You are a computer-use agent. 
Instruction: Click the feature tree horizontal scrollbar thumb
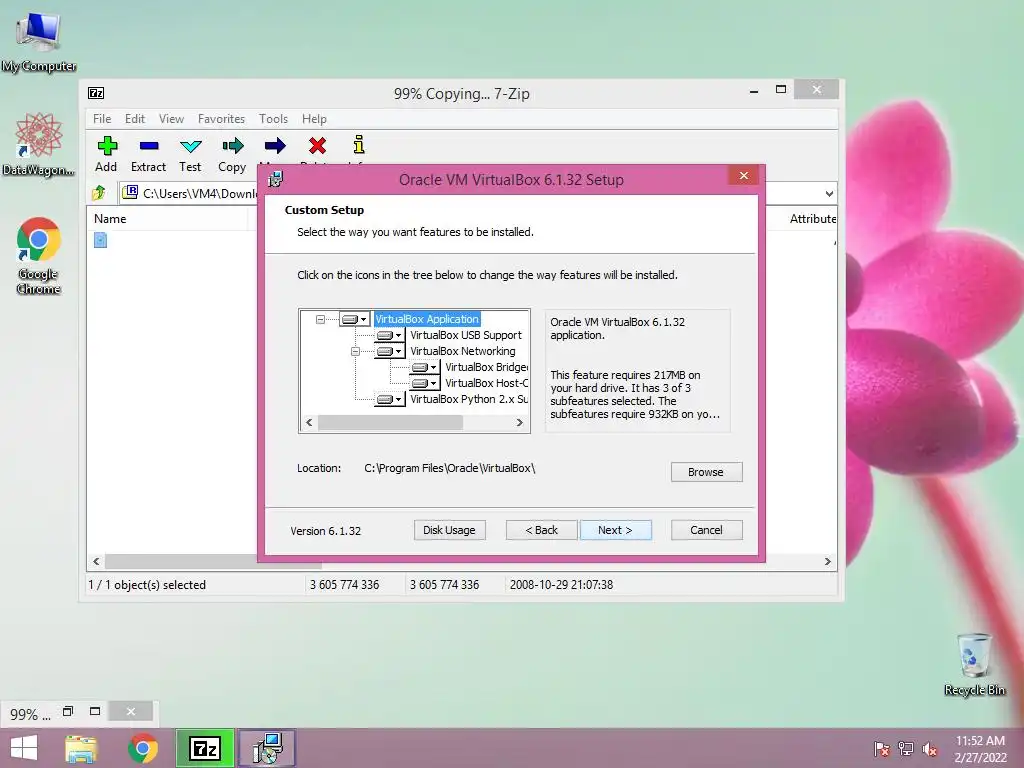click(391, 423)
